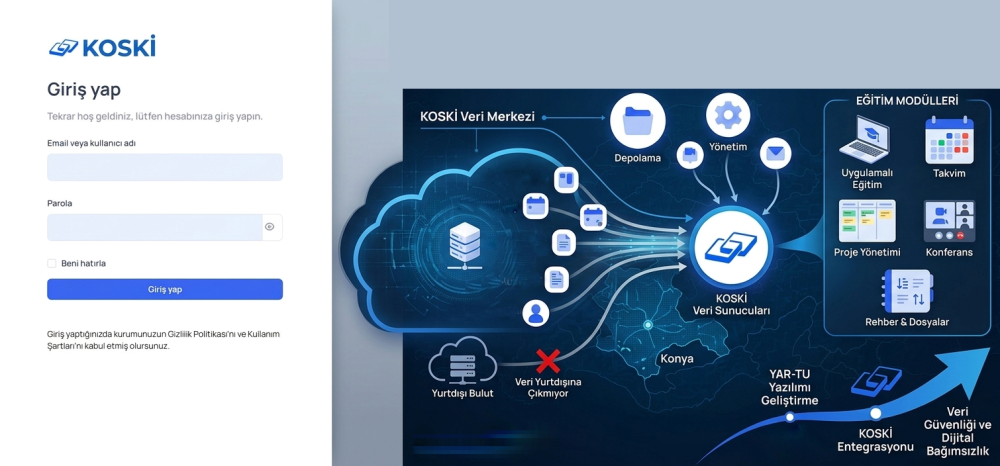The height and width of the screenshot is (466, 1000).
Task: Click the 'Konya' map label
Action: tap(677, 358)
